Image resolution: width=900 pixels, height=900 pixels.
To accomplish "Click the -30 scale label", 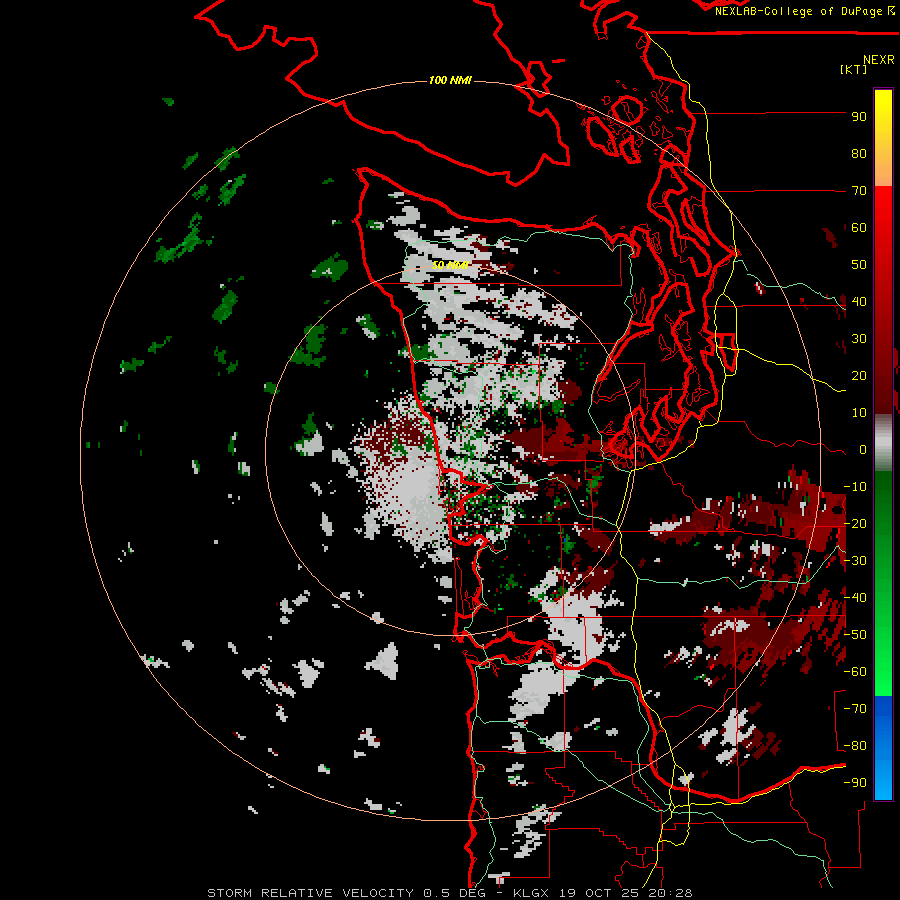I will pyautogui.click(x=855, y=561).
